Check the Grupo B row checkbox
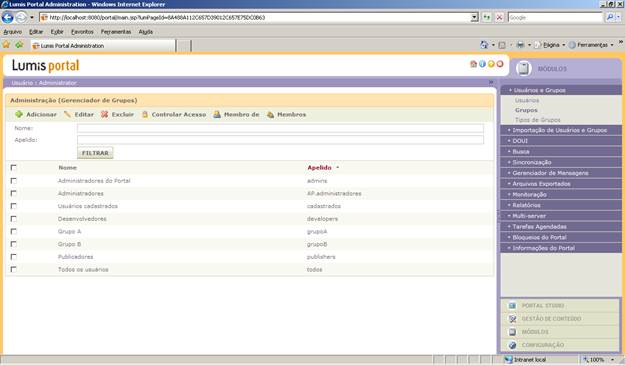The height and width of the screenshot is (366, 625). coord(14,244)
